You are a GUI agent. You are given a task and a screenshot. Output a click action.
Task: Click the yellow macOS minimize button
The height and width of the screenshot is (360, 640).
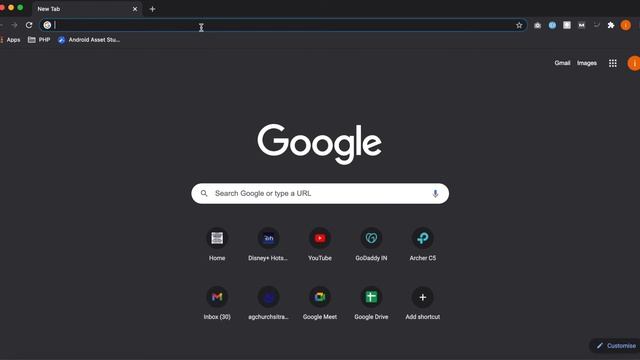coord(11,7)
